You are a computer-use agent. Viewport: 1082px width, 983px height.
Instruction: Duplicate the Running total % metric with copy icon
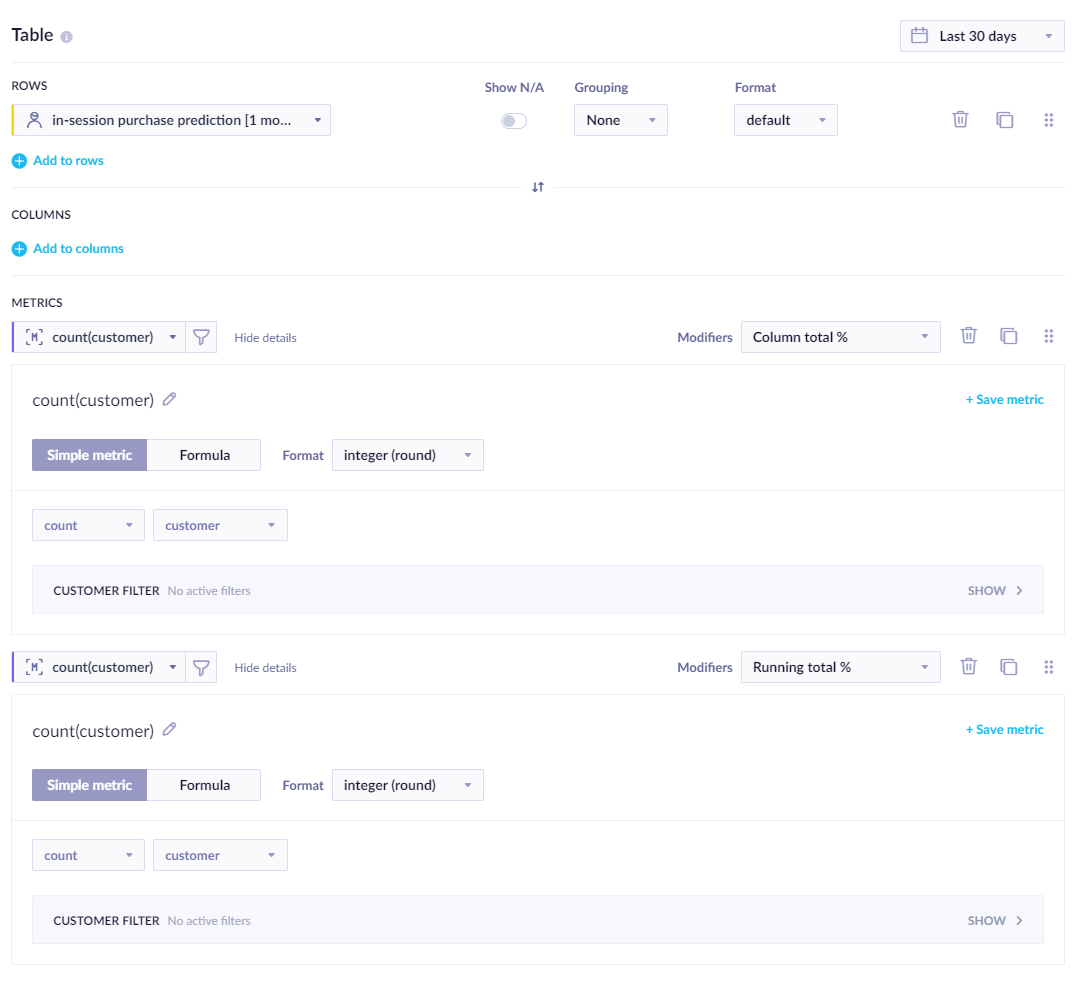point(1008,666)
